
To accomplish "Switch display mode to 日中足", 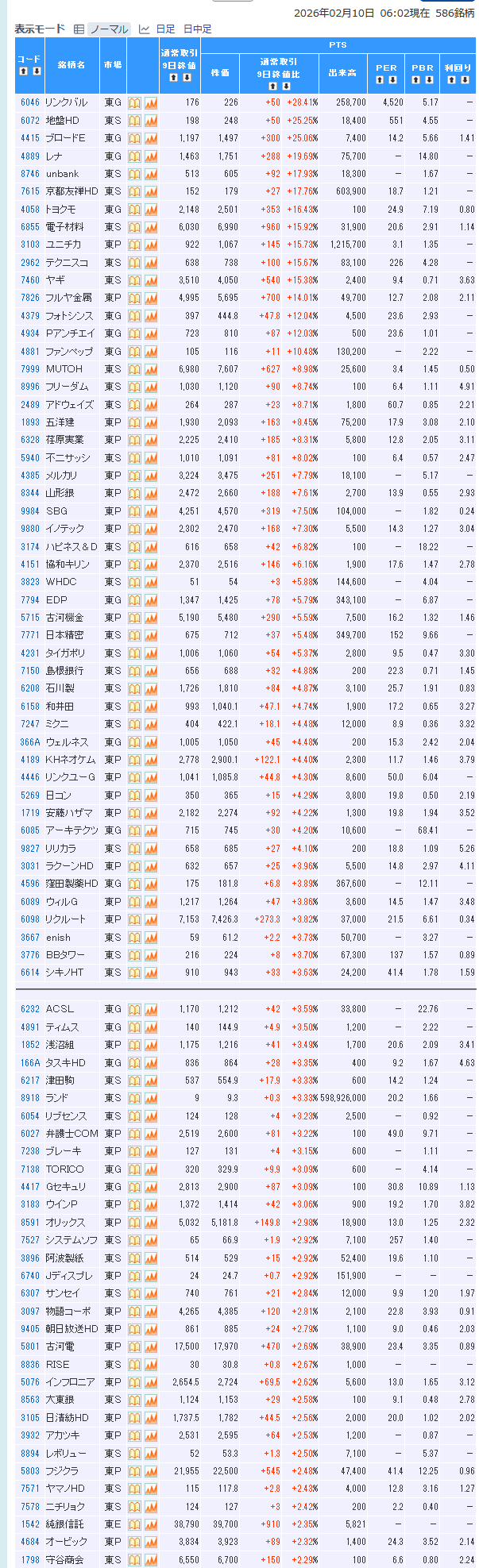I will [197, 29].
